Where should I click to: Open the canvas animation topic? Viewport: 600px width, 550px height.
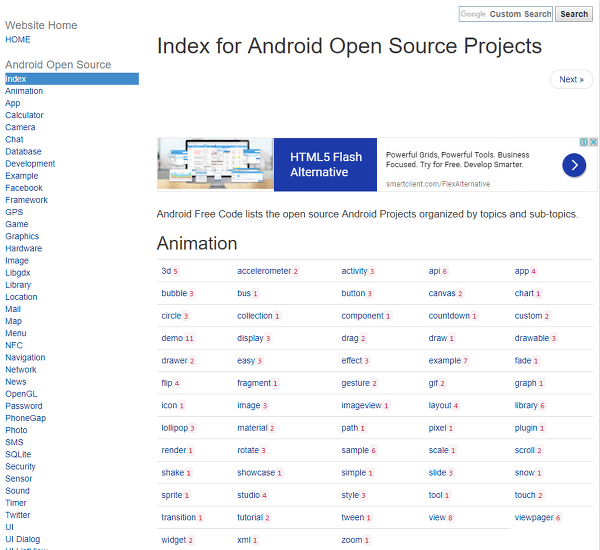click(x=442, y=293)
